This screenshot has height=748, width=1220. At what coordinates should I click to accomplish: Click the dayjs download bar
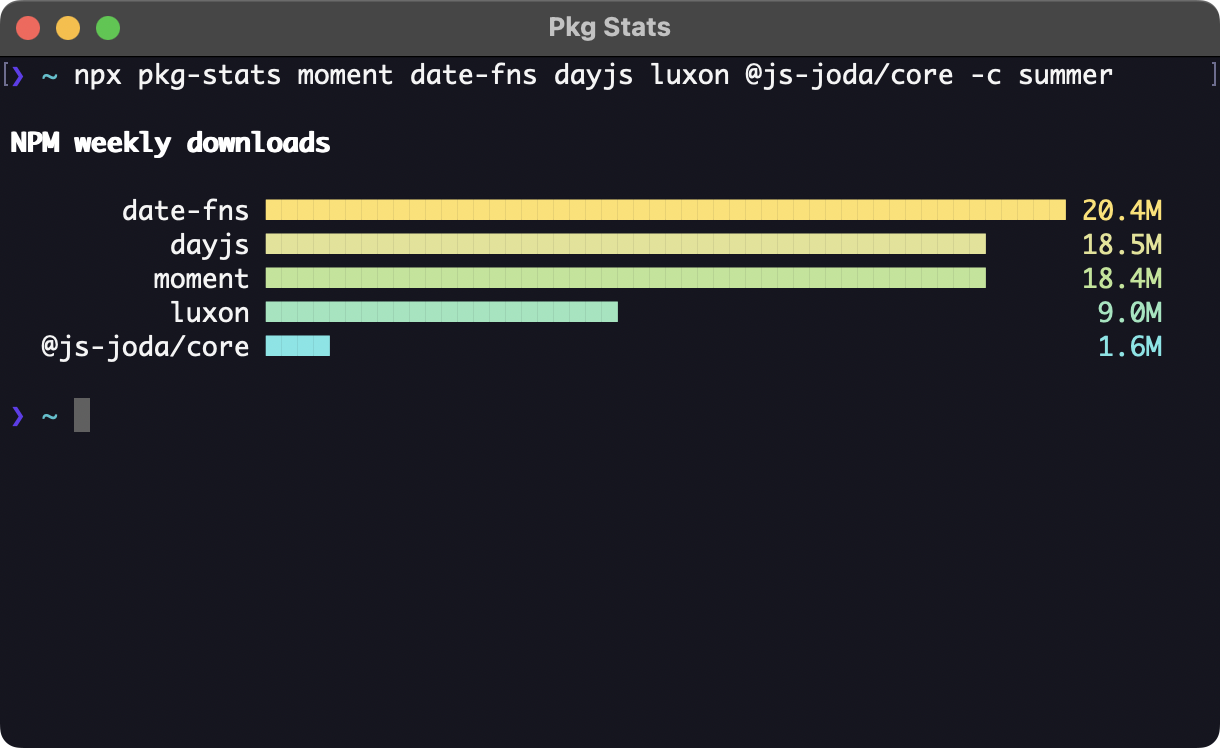click(626, 244)
